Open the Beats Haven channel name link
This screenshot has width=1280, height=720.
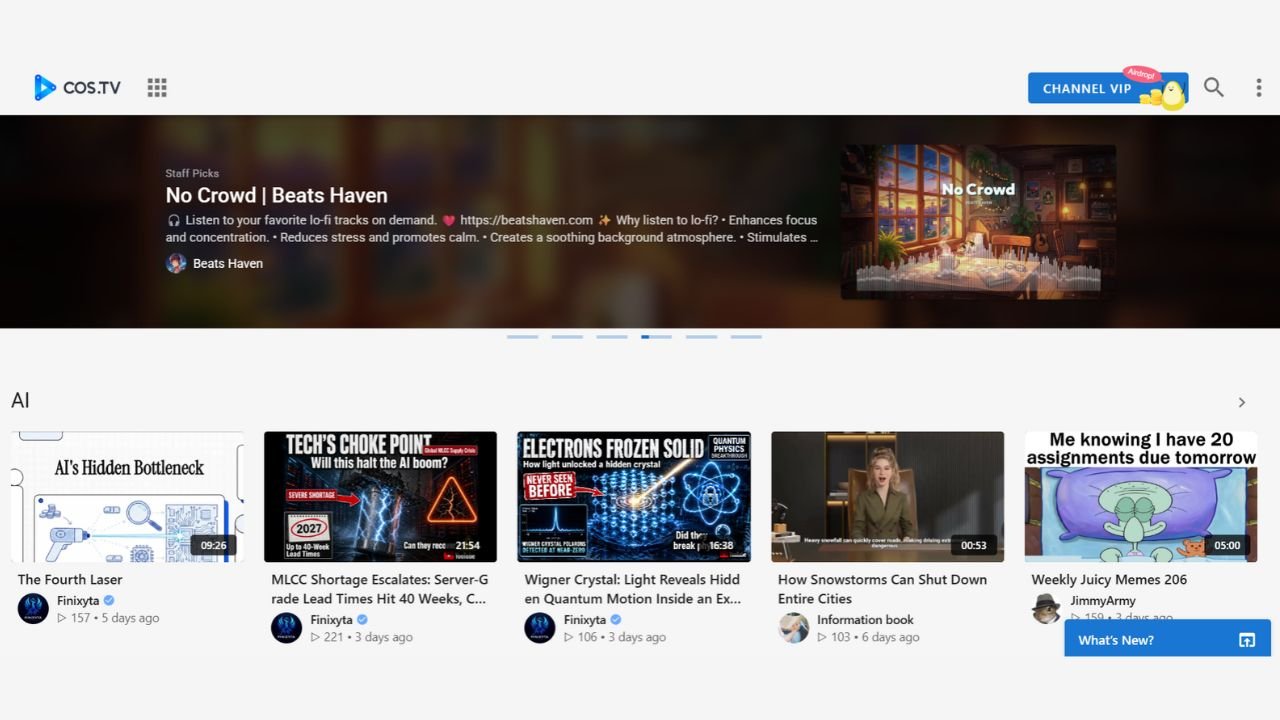click(228, 263)
